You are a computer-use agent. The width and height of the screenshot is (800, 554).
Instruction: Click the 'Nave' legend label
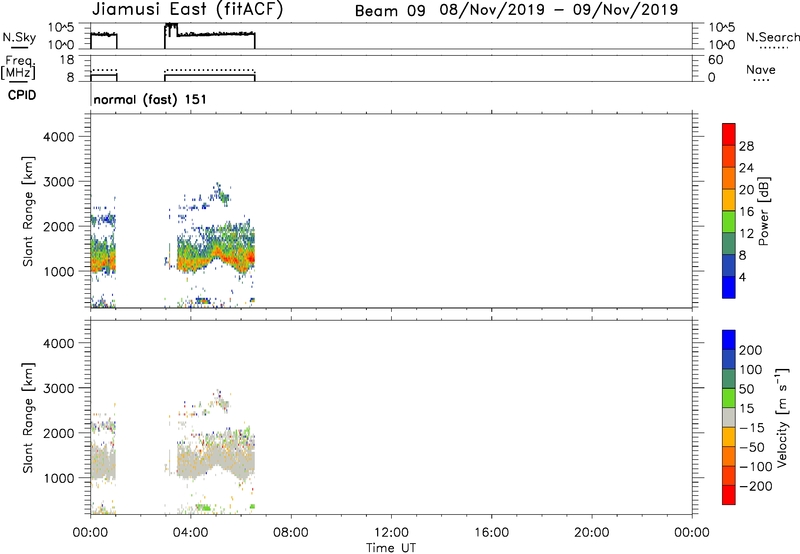[x=761, y=70]
